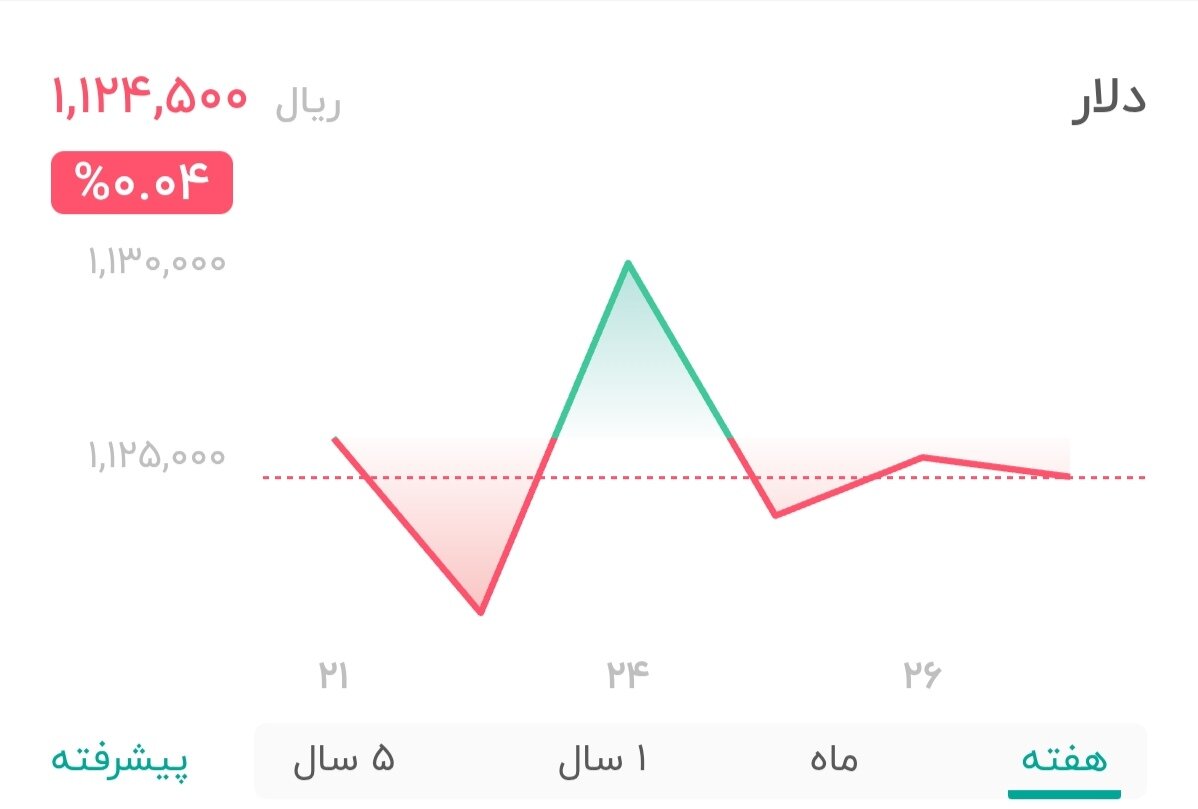
Task: Select the هفته (week) time range tab
Action: click(1062, 762)
